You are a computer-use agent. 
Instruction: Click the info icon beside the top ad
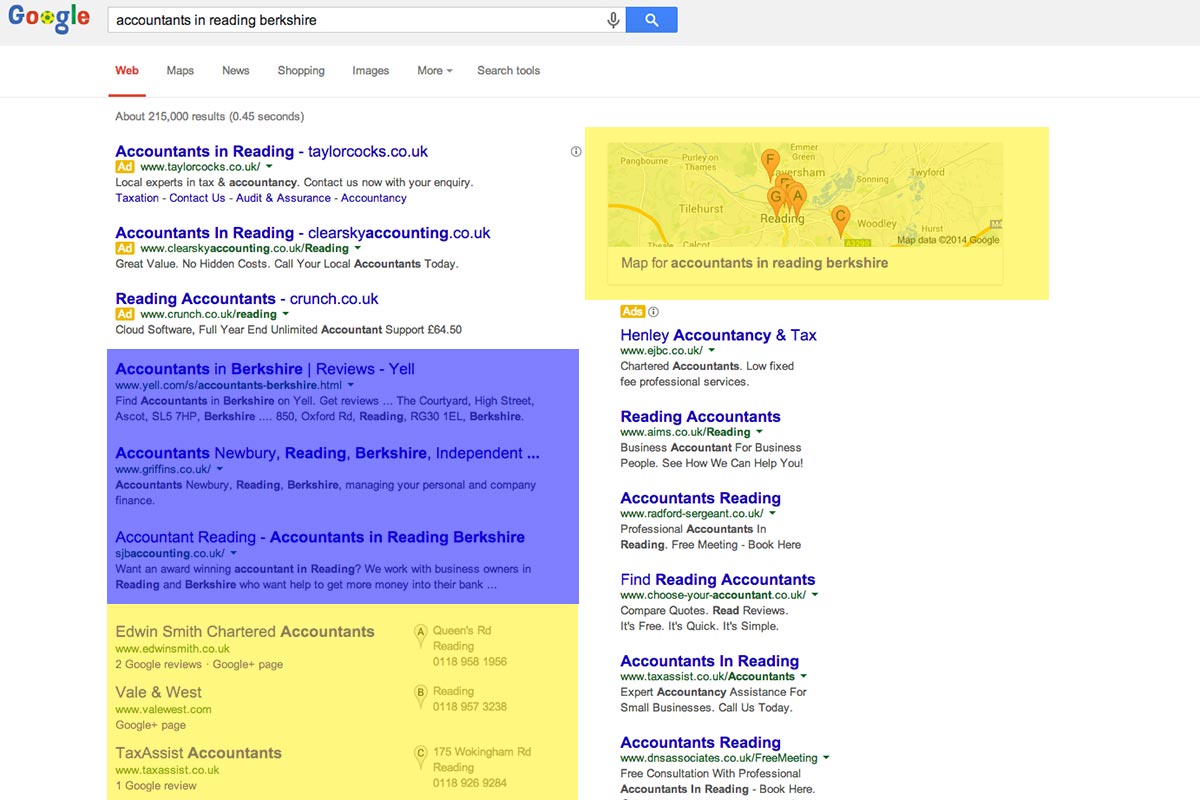(x=576, y=152)
